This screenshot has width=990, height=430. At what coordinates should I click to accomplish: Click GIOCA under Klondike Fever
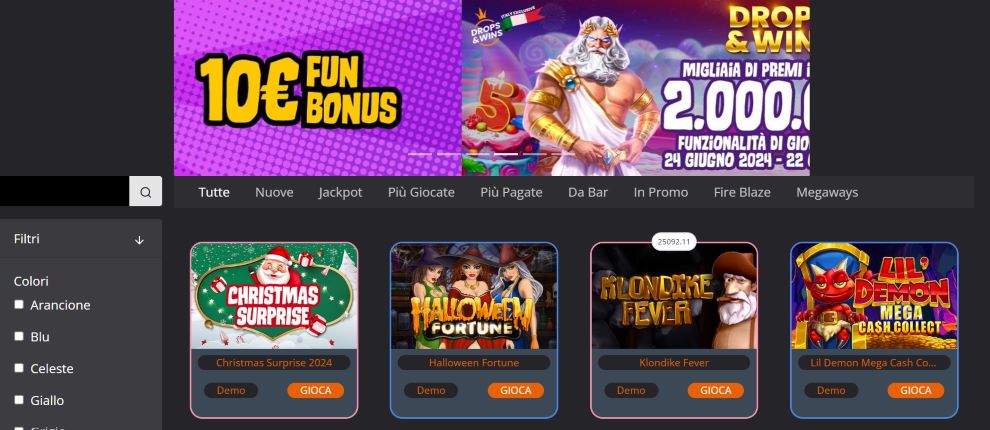716,390
